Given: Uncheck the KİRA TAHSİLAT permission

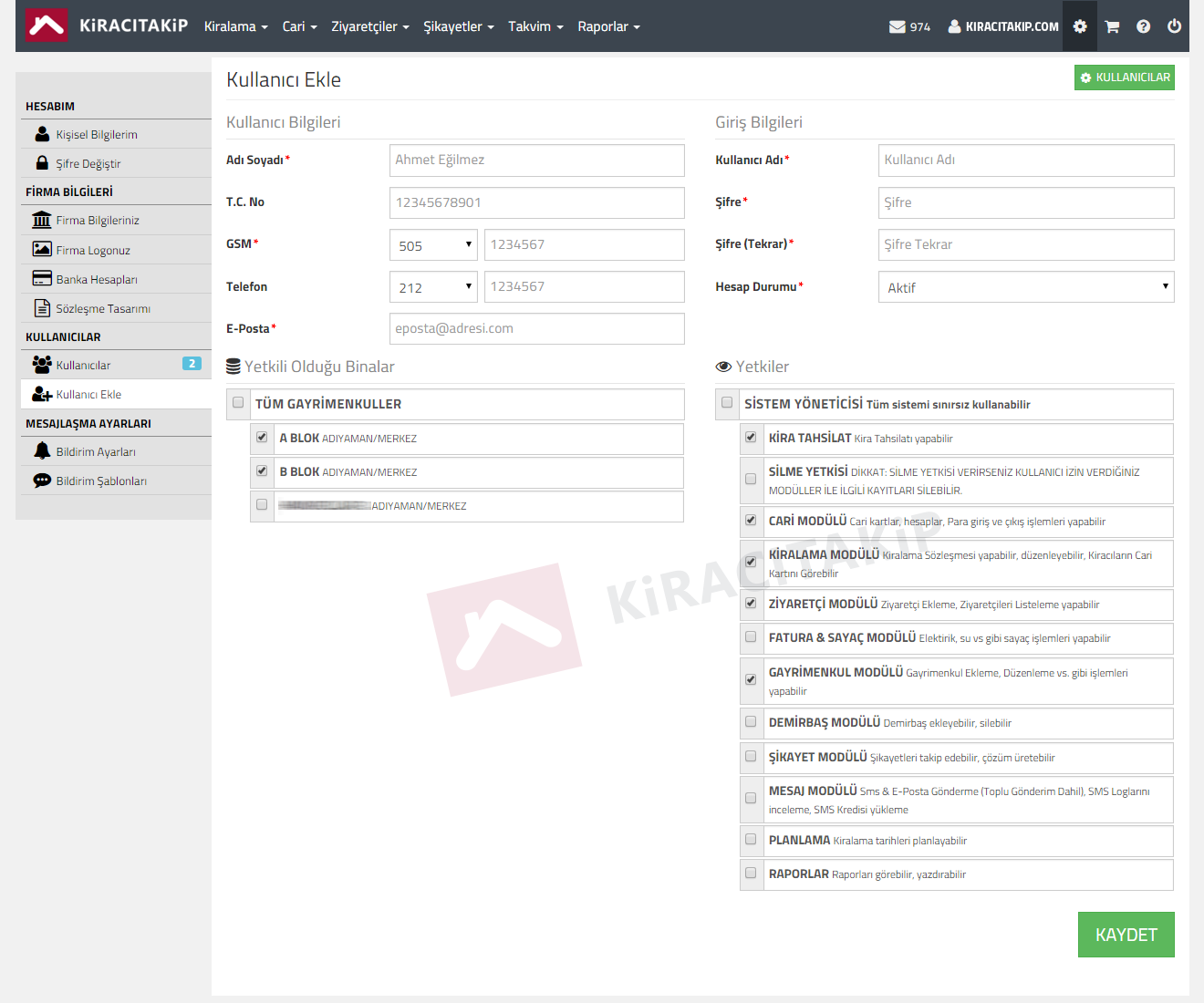Looking at the screenshot, I should 751,437.
